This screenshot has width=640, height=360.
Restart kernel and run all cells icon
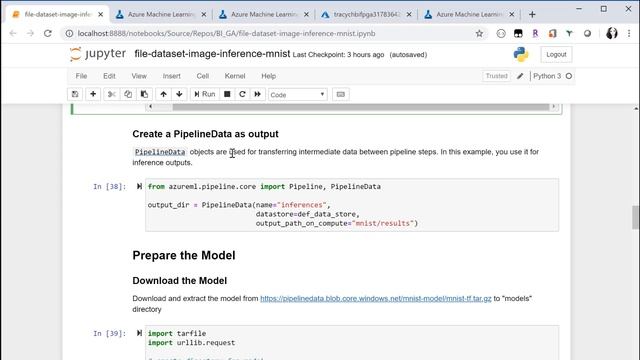(258, 94)
